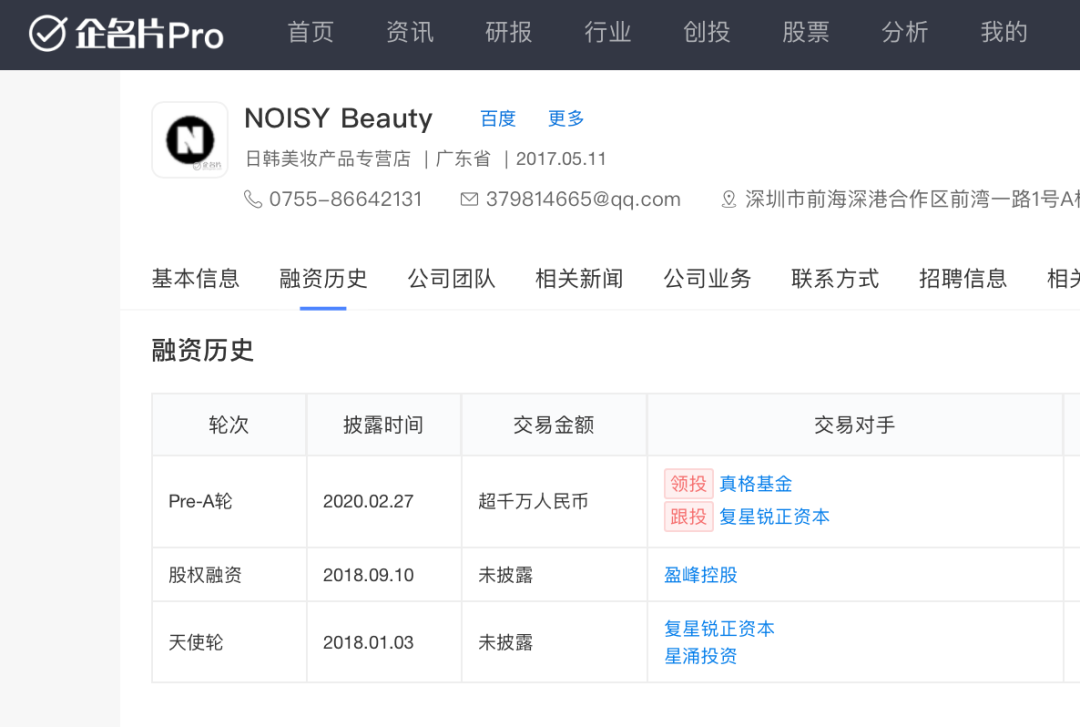Click the phone icon beside 0755-86642131

(x=253, y=199)
